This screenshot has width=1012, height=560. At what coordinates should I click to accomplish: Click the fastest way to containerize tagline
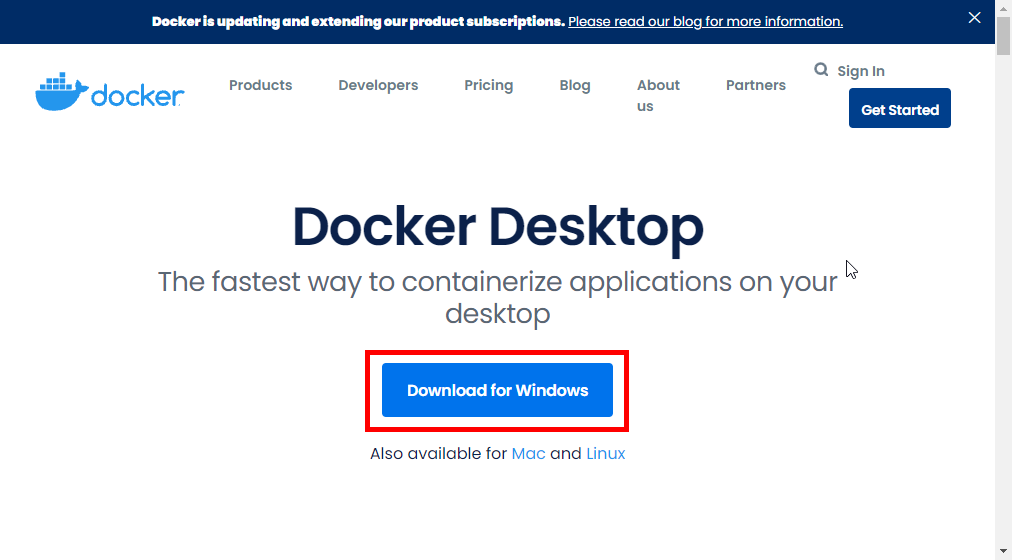[498, 297]
